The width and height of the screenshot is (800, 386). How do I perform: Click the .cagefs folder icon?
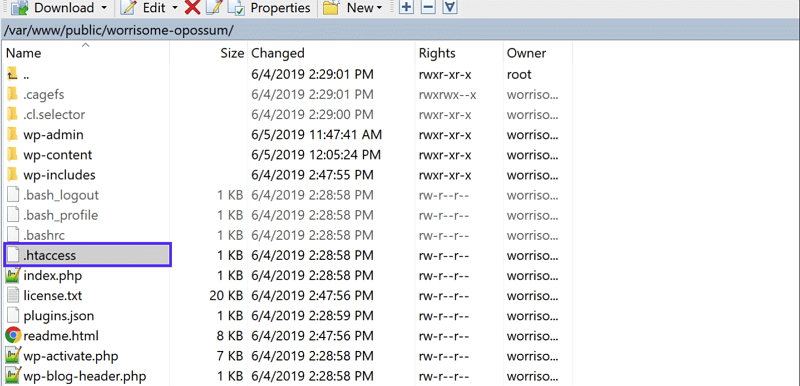(x=13, y=94)
